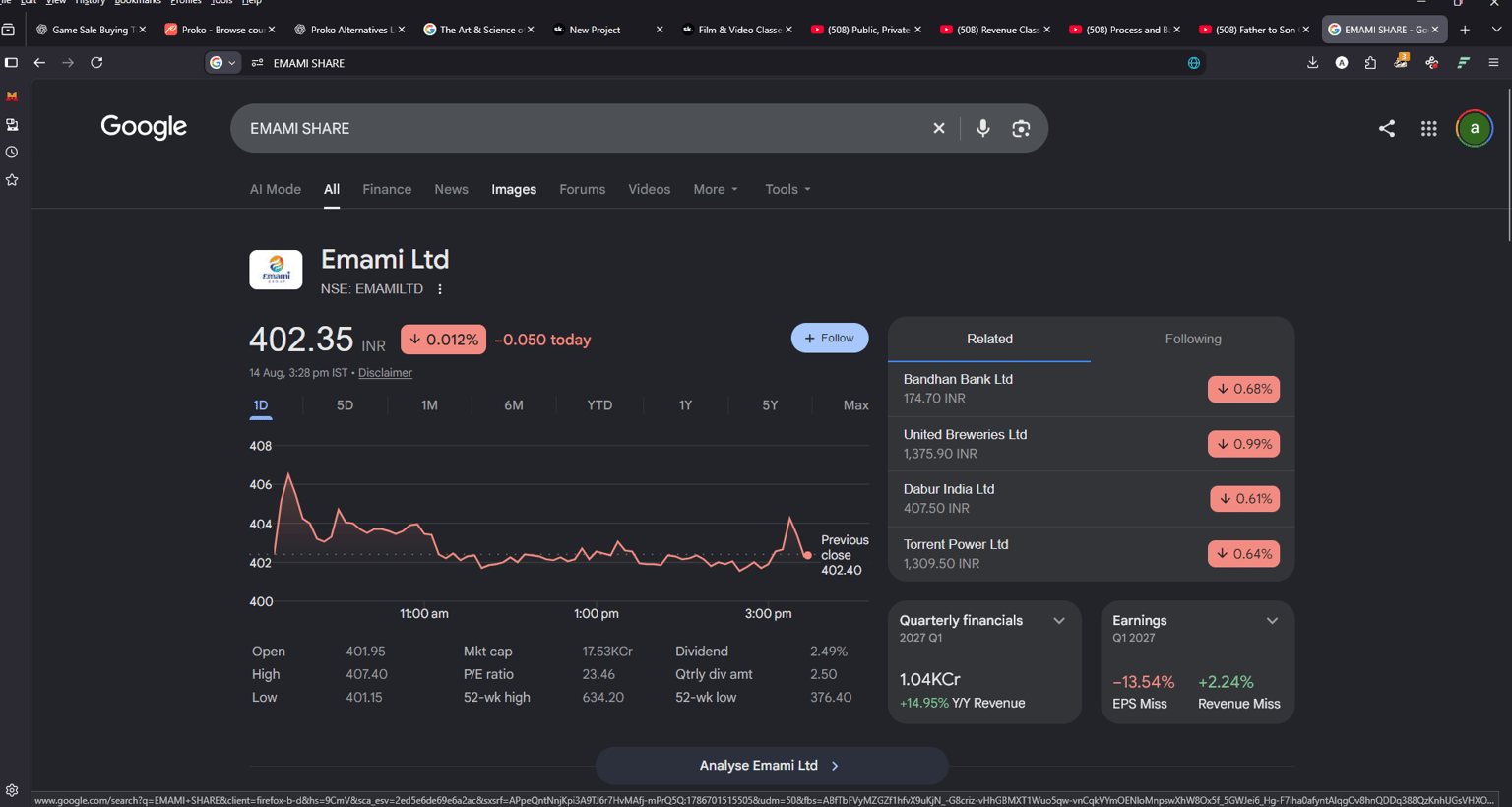Close The Art & Science browser tab
1512x807 pixels.
click(531, 30)
